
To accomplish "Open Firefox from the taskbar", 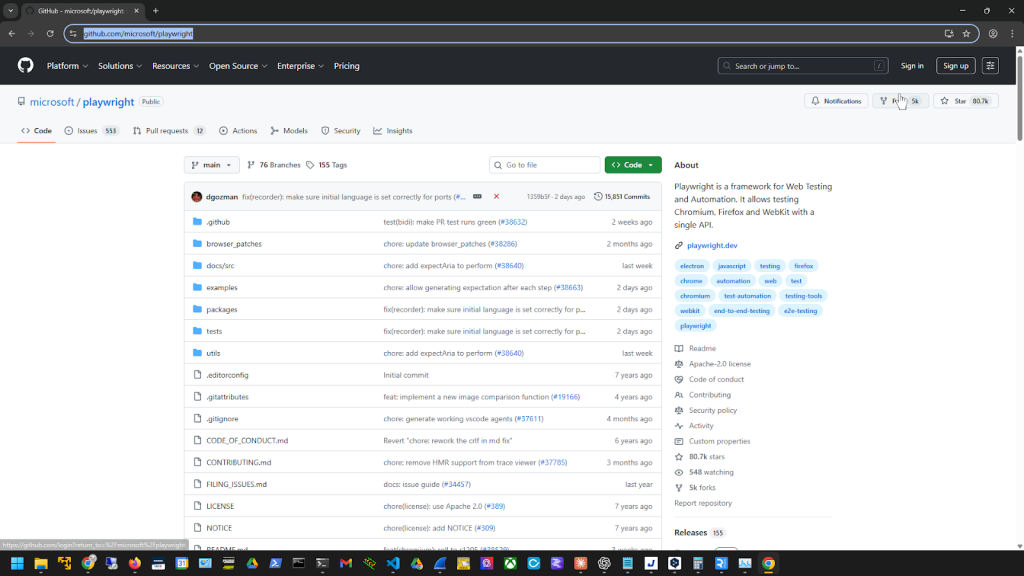I will 135,564.
